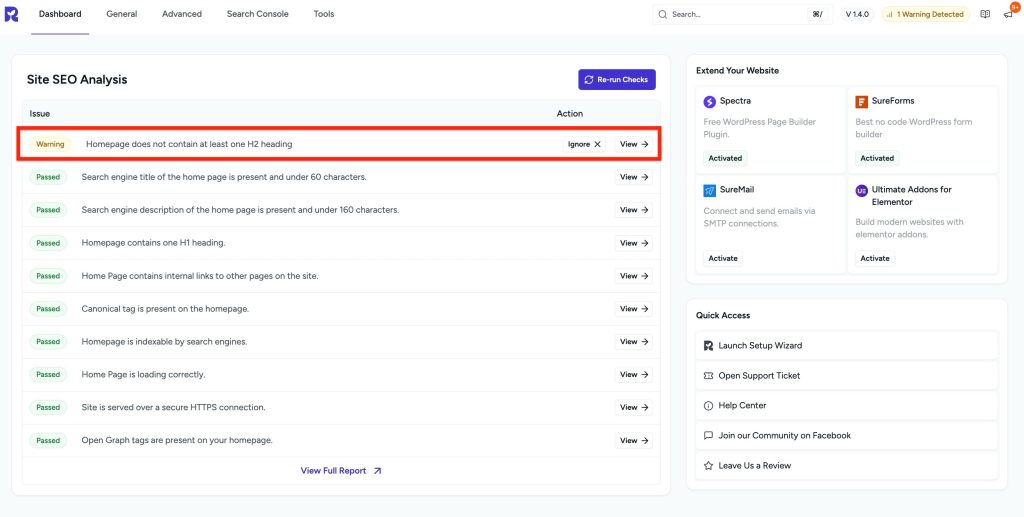Click the SureMail plugin icon
Image resolution: width=1024 pixels, height=517 pixels.
[x=709, y=190]
